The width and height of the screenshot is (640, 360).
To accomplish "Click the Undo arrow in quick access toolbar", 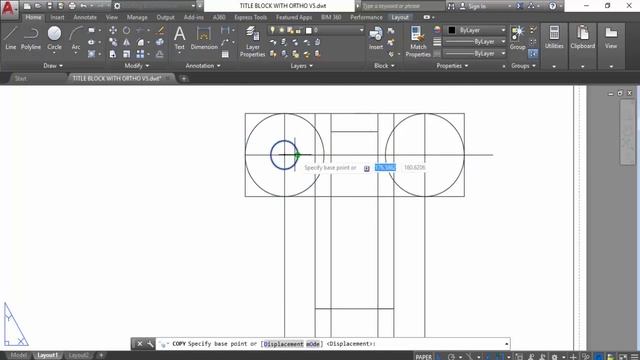I will [x=84, y=6].
